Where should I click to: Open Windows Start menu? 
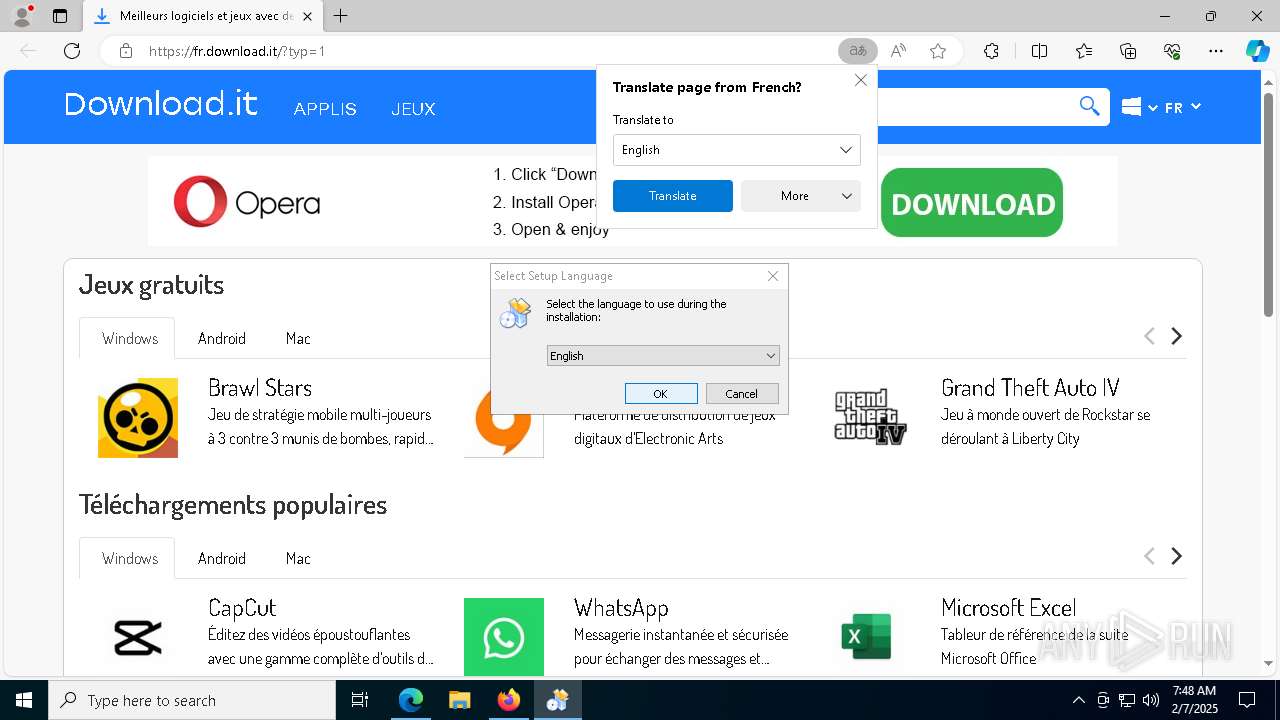pyautogui.click(x=24, y=700)
